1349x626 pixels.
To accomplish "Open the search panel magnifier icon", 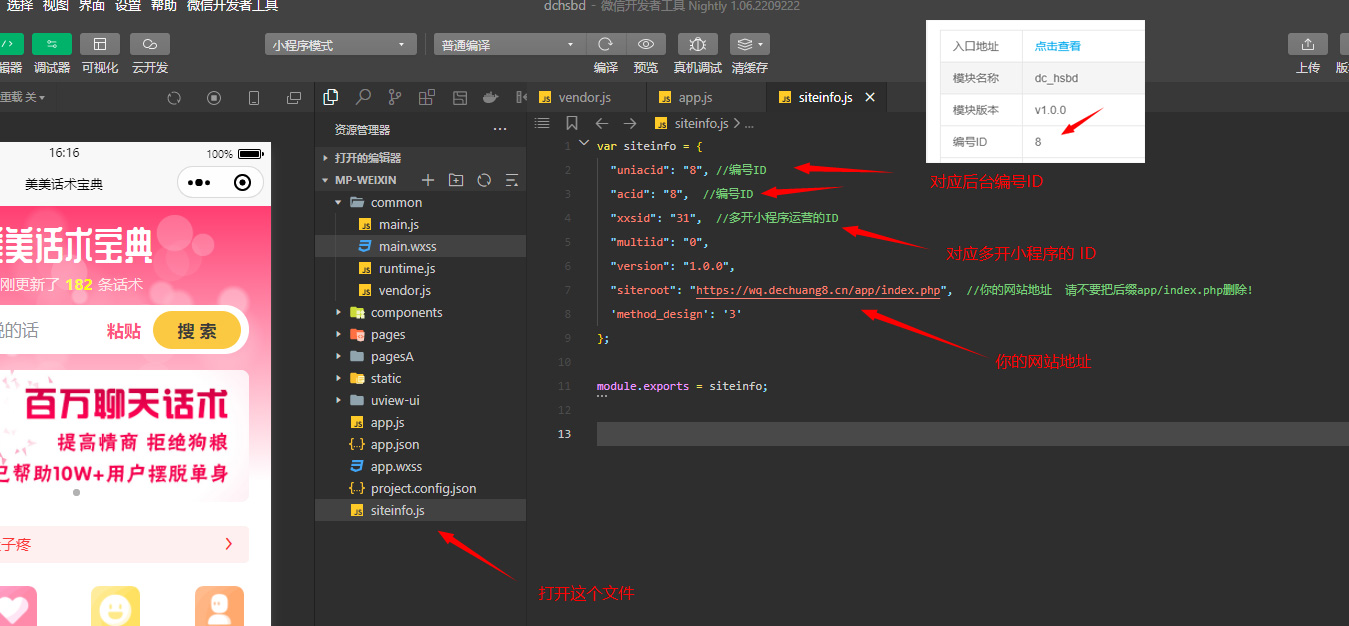I will coord(363,97).
